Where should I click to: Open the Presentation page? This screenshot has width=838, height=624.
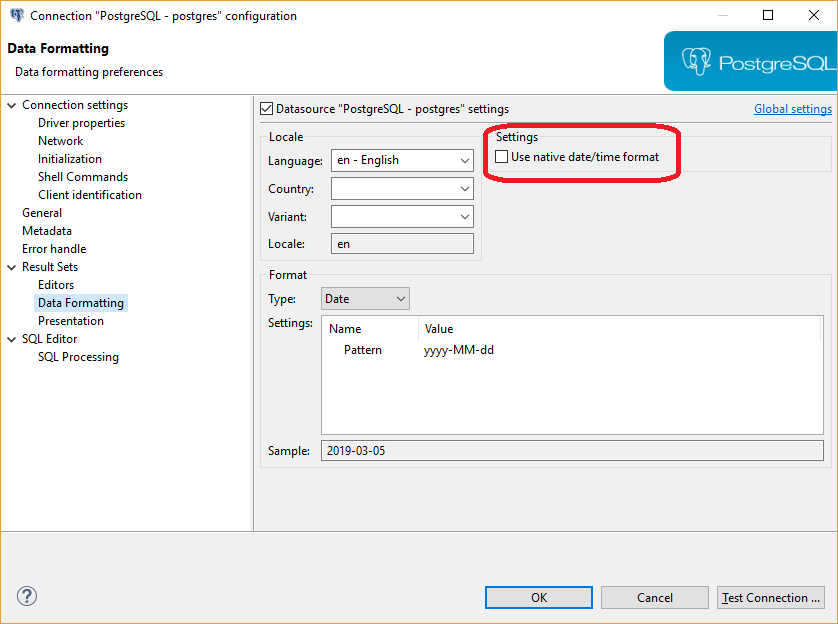71,321
